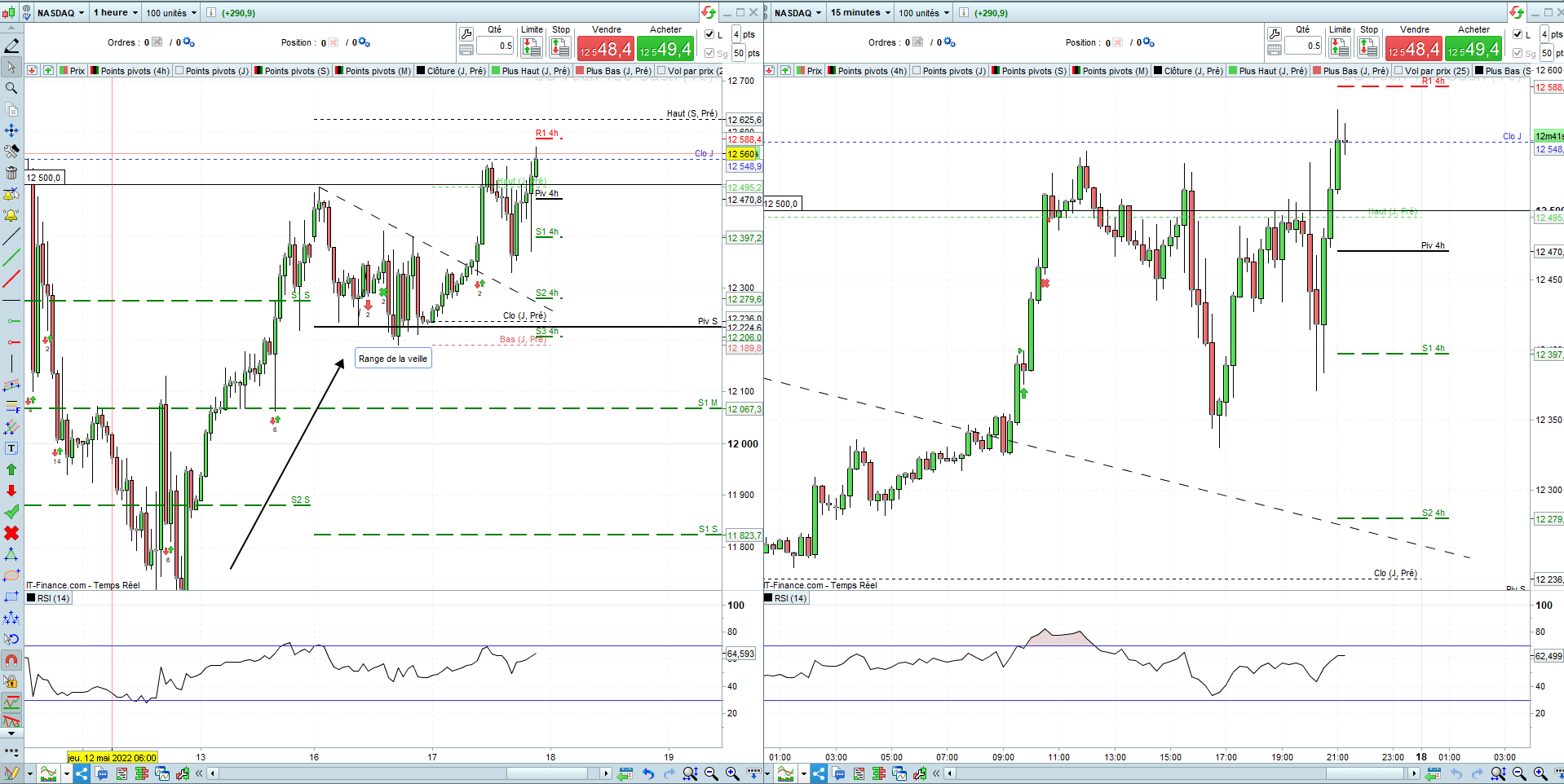
Task: Insert a green check mark symbol
Action: click(x=11, y=512)
